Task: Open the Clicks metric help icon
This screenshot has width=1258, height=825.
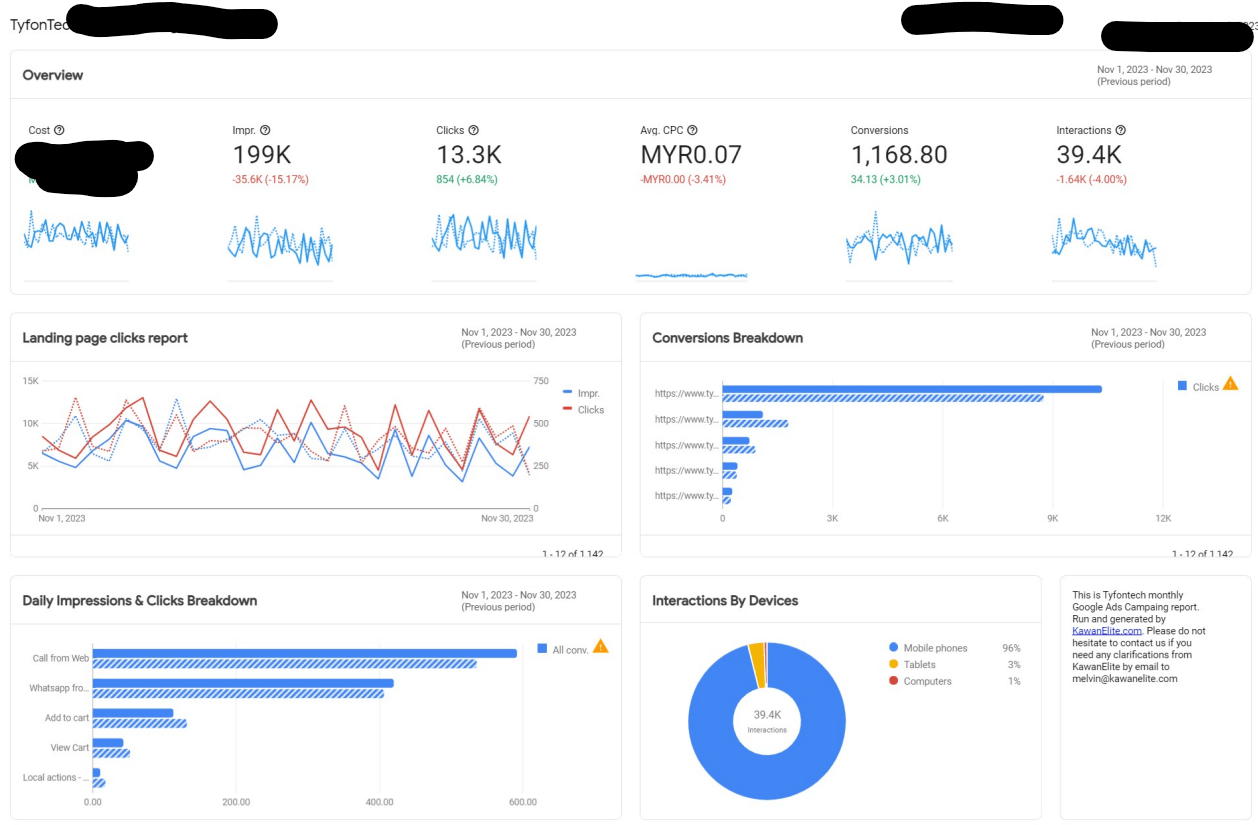Action: (473, 130)
